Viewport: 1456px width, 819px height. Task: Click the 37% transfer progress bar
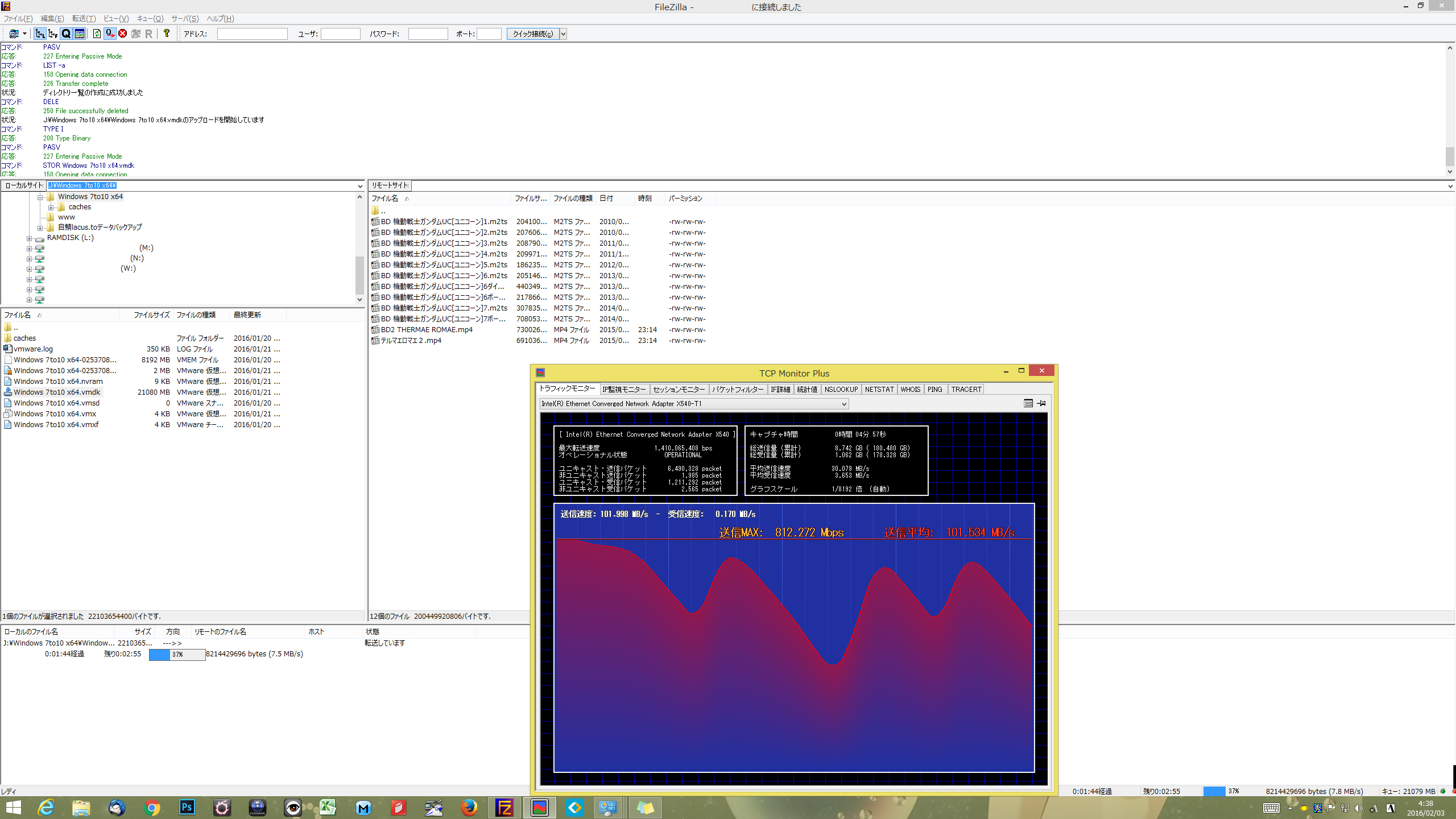tap(177, 655)
